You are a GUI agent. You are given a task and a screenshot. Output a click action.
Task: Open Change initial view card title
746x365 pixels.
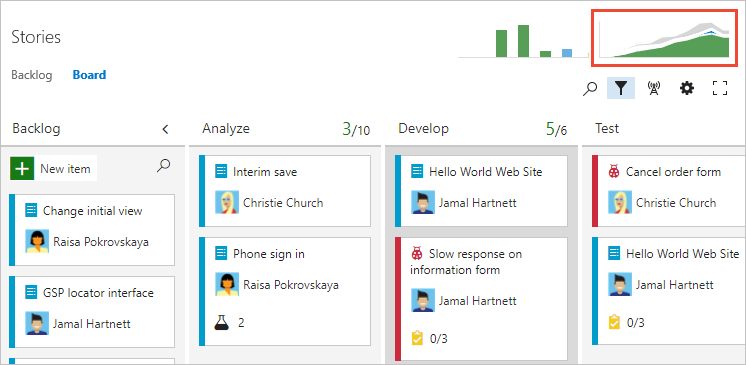(x=93, y=211)
